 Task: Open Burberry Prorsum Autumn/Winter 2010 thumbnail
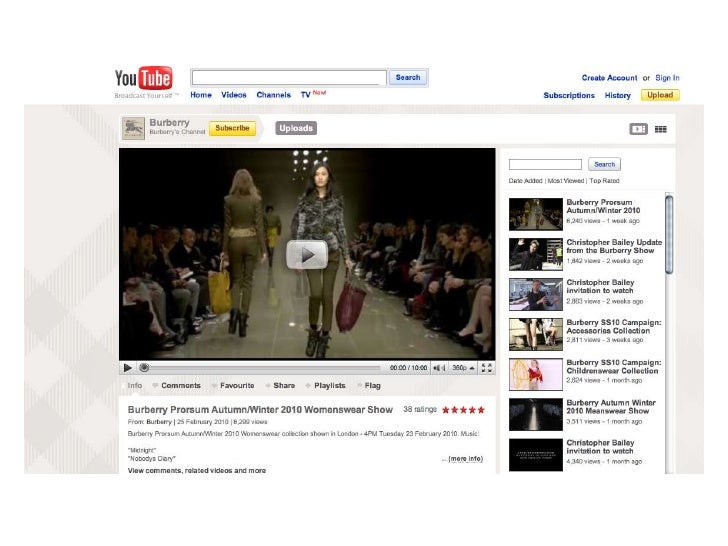(x=536, y=214)
